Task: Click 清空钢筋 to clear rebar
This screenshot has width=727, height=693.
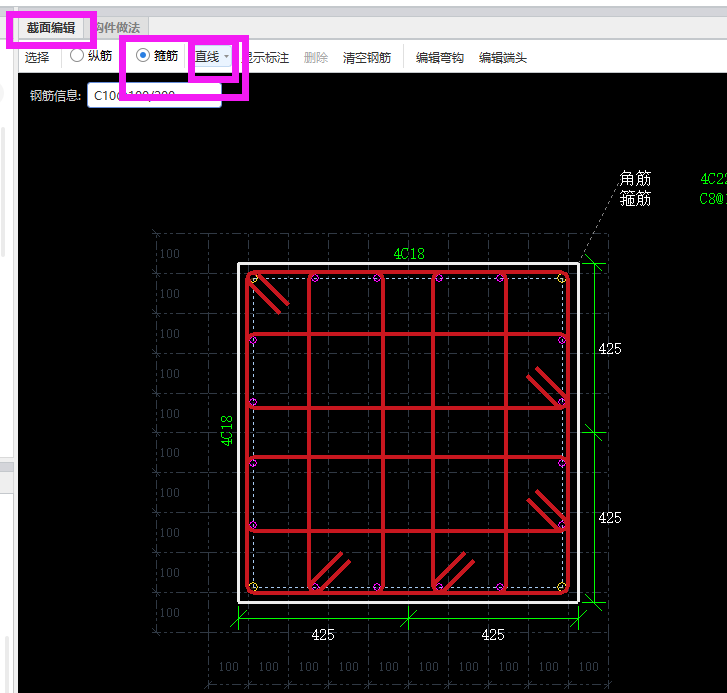Action: 367,57
